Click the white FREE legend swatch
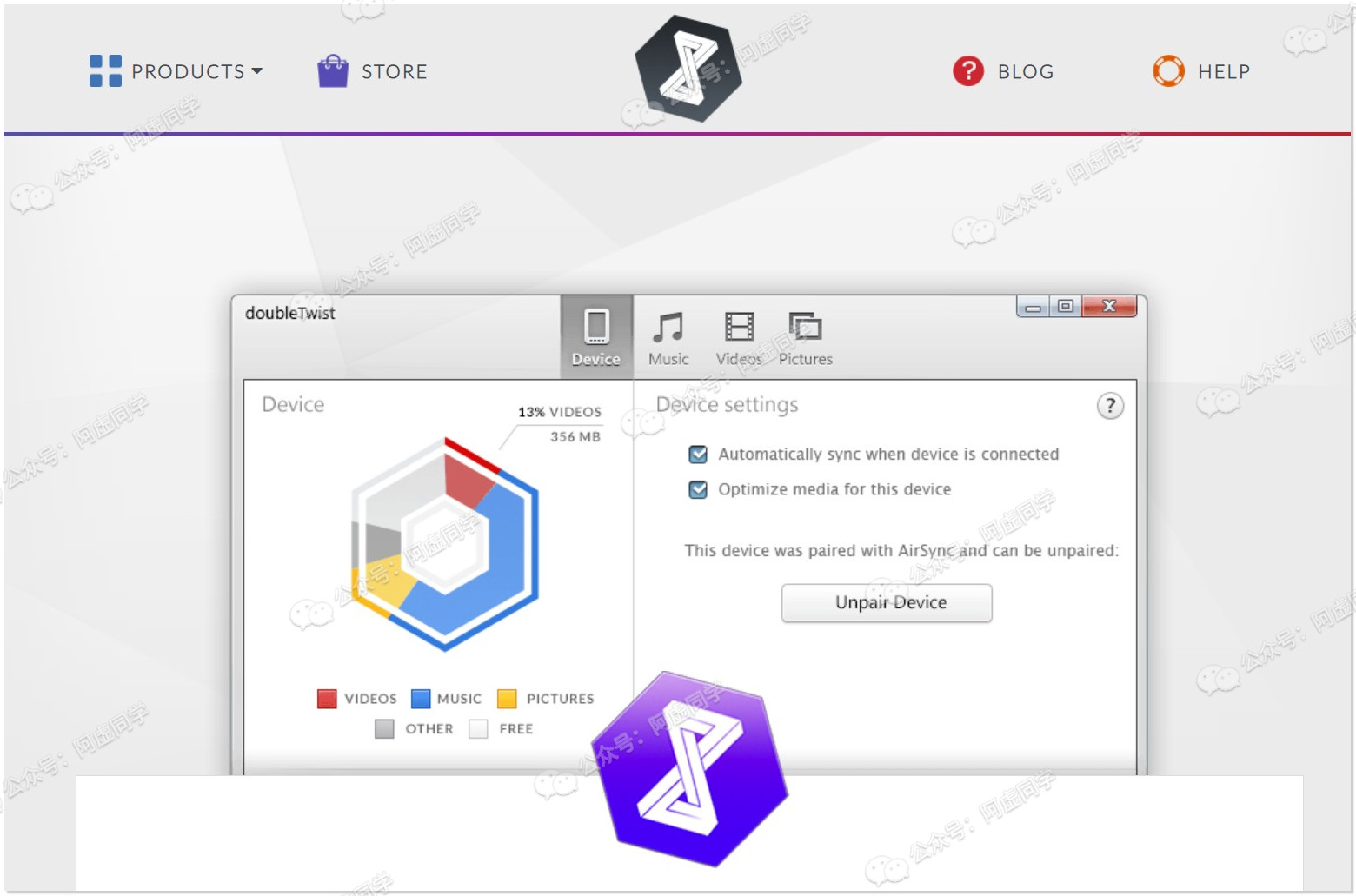The width and height of the screenshot is (1356, 896). 478,728
